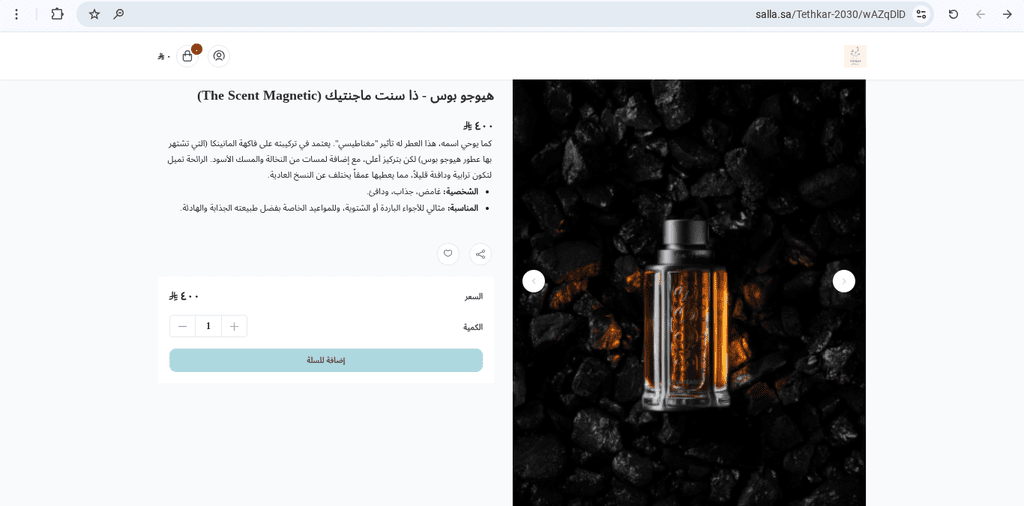Screen dimensions: 1024x506
Task: Open the extensions puzzle icon
Action: pos(57,14)
